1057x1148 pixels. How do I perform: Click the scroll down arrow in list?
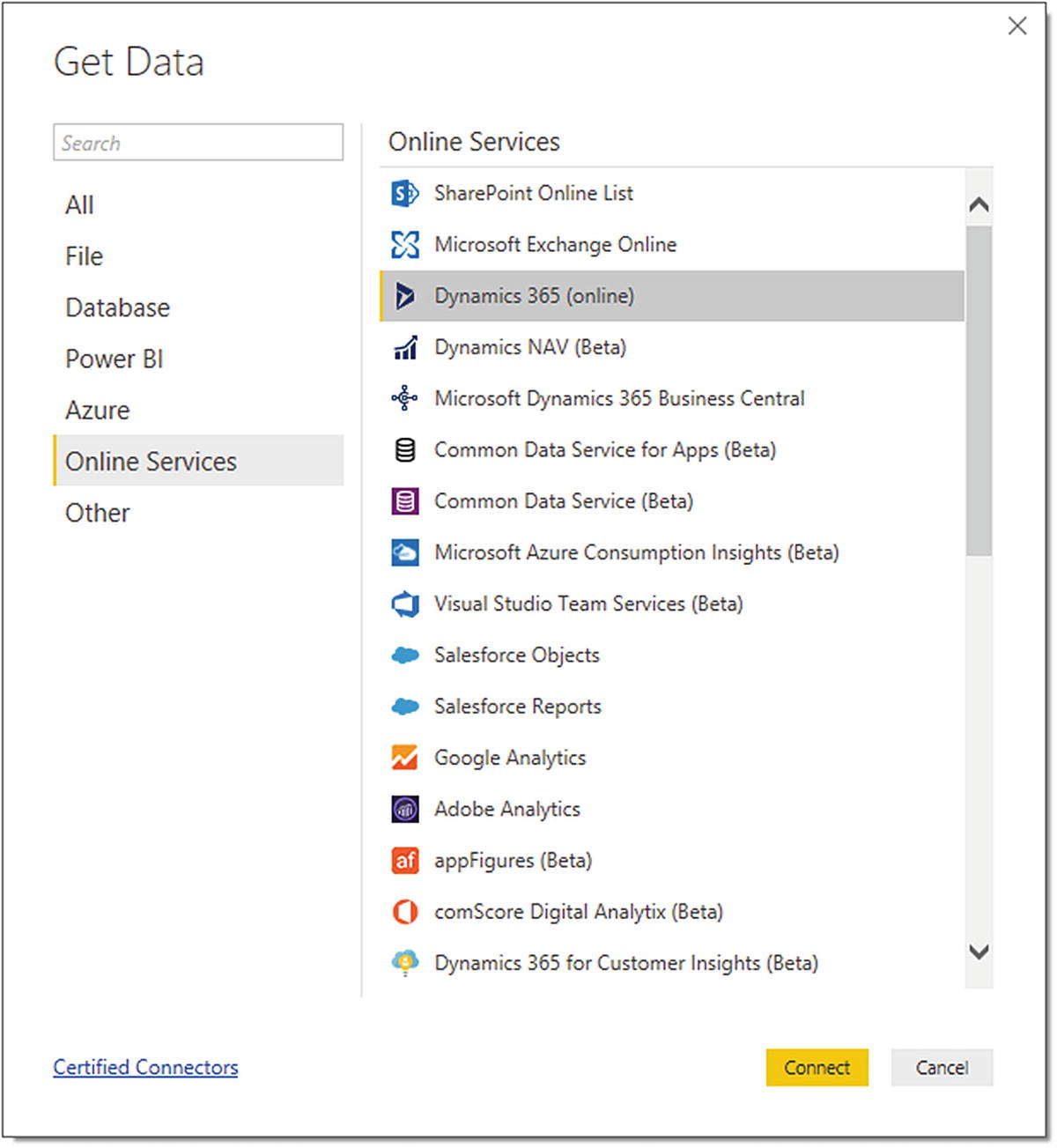(x=979, y=952)
